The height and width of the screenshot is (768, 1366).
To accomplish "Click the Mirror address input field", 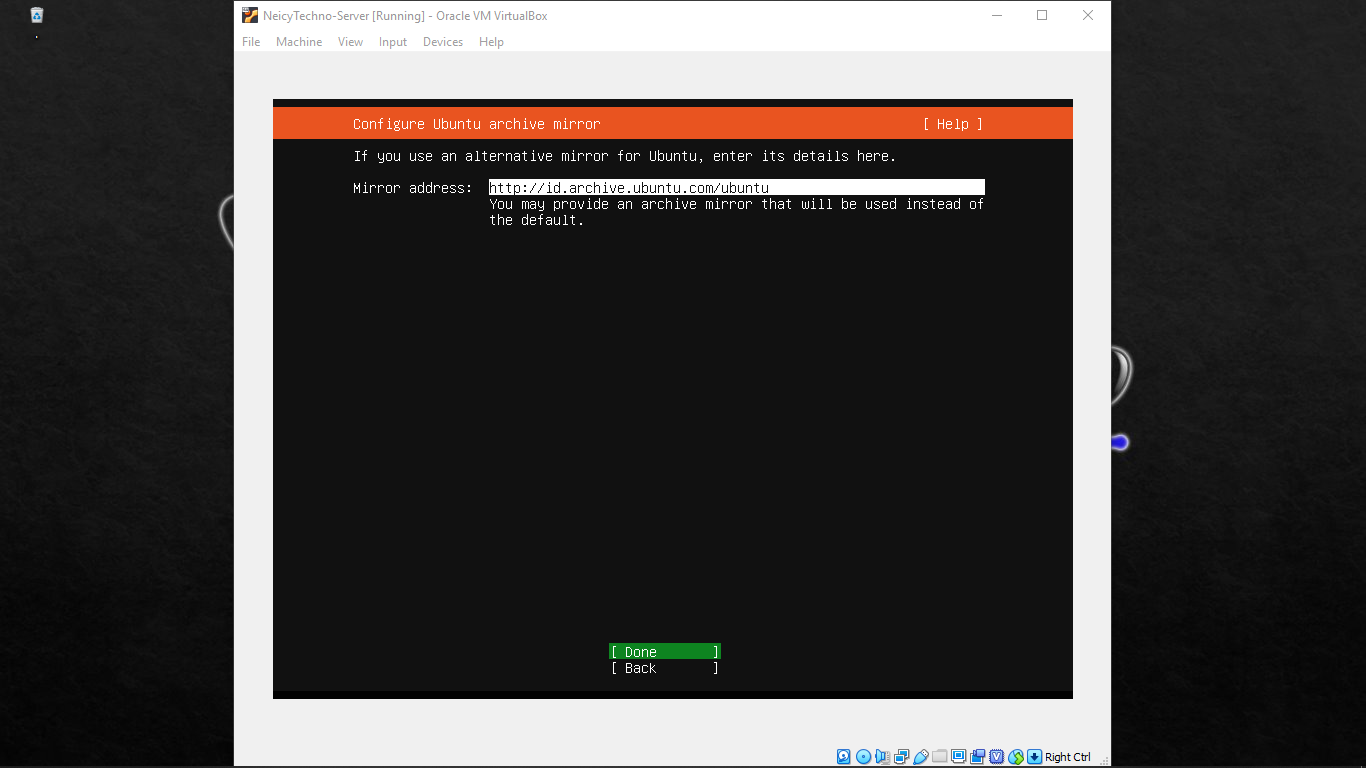I will [737, 188].
